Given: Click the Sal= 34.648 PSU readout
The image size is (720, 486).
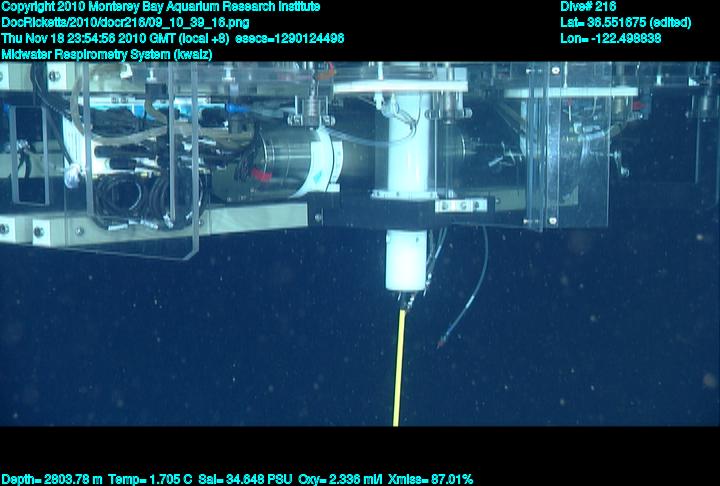Looking at the screenshot, I should (x=245, y=479).
